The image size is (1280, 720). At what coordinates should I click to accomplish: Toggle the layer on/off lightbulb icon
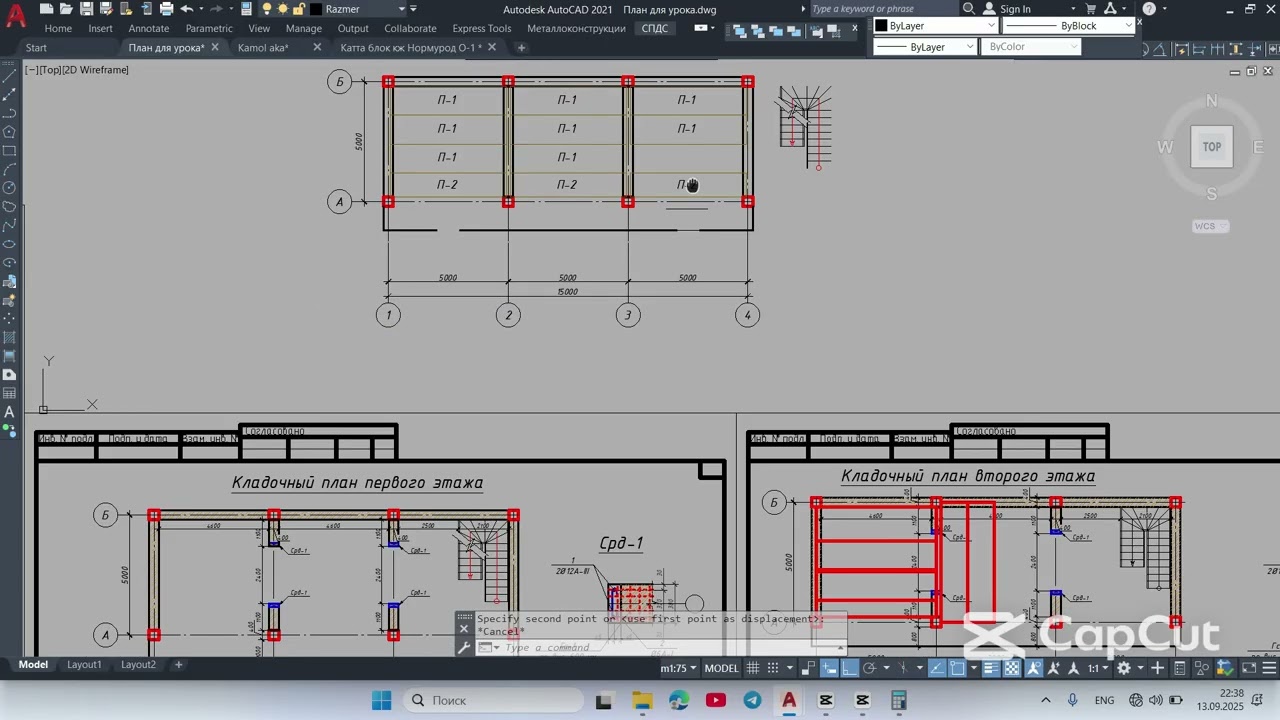pos(266,9)
